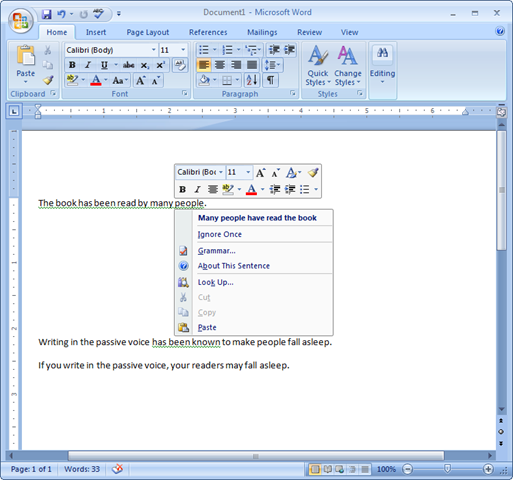
Task: Open Font dialog box launcher
Action: click(185, 93)
